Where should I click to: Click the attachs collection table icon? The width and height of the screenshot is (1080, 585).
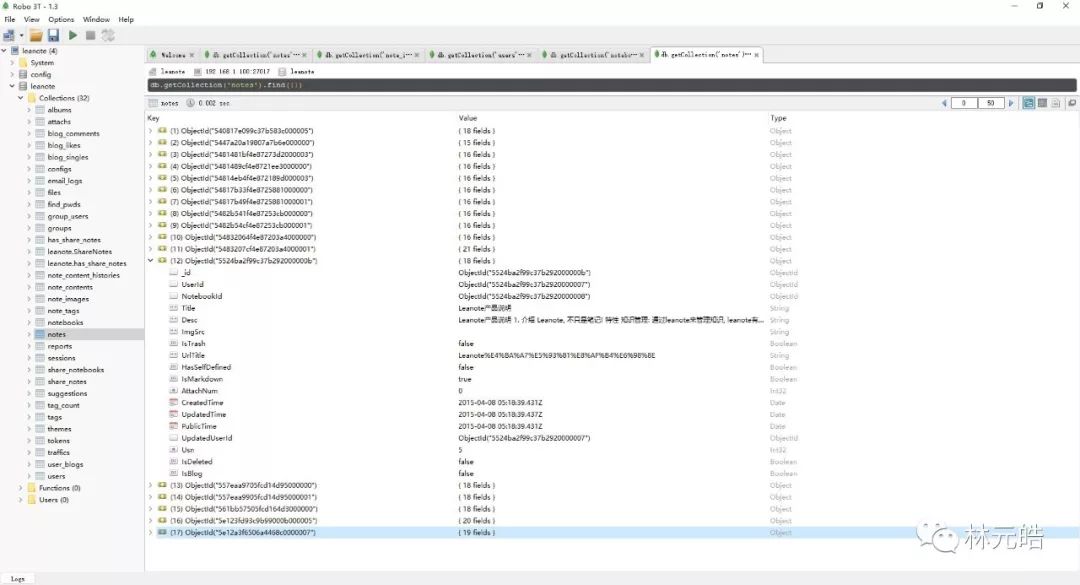click(40, 121)
